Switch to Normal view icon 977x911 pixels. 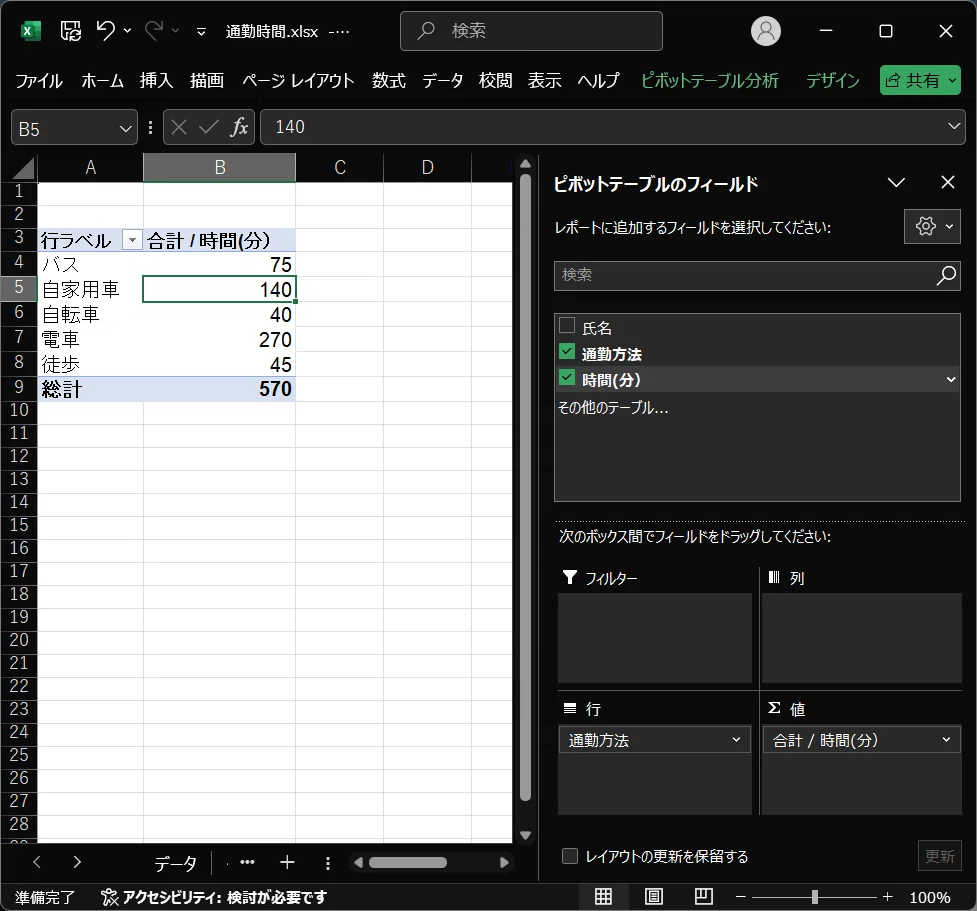pos(603,897)
